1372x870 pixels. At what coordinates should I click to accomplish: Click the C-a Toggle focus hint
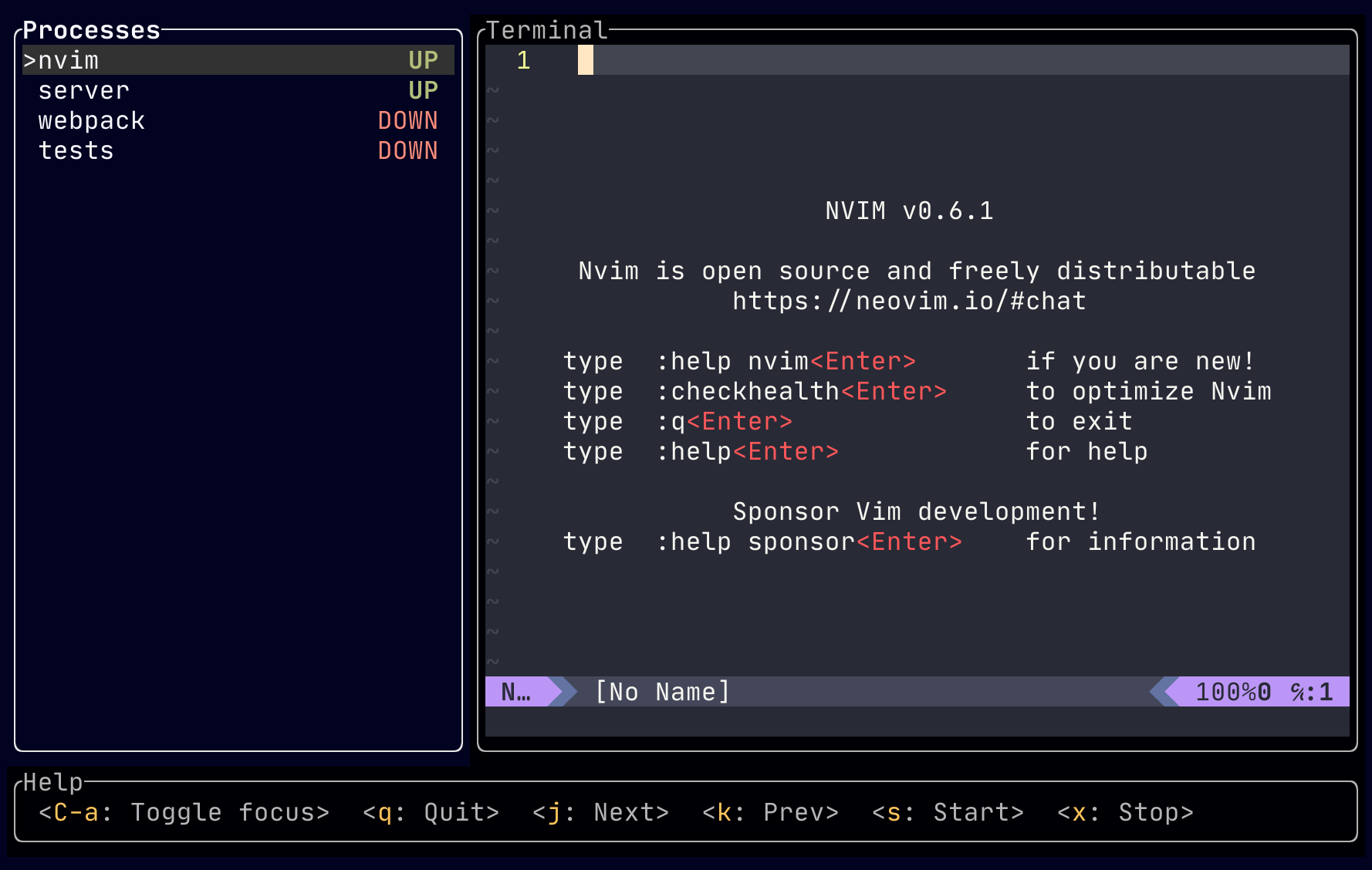pos(184,812)
